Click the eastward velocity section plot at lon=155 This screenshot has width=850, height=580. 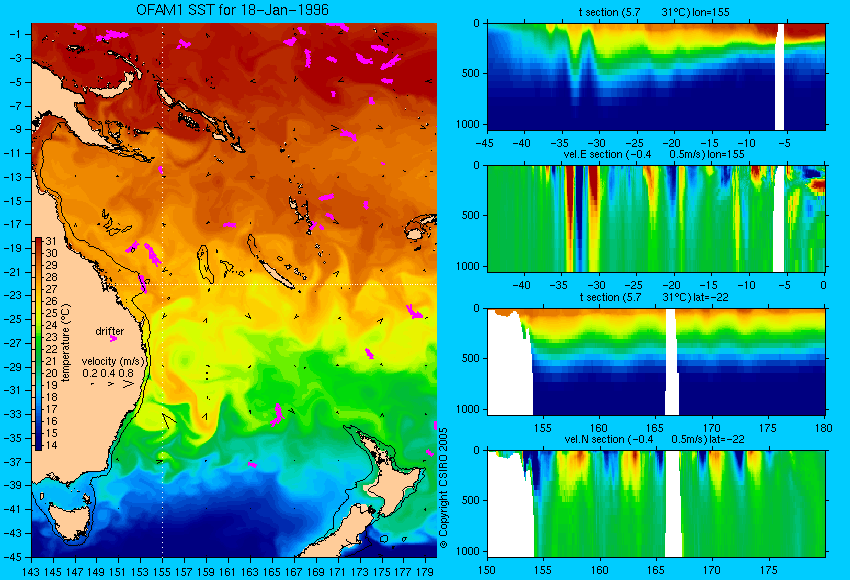click(x=656, y=218)
